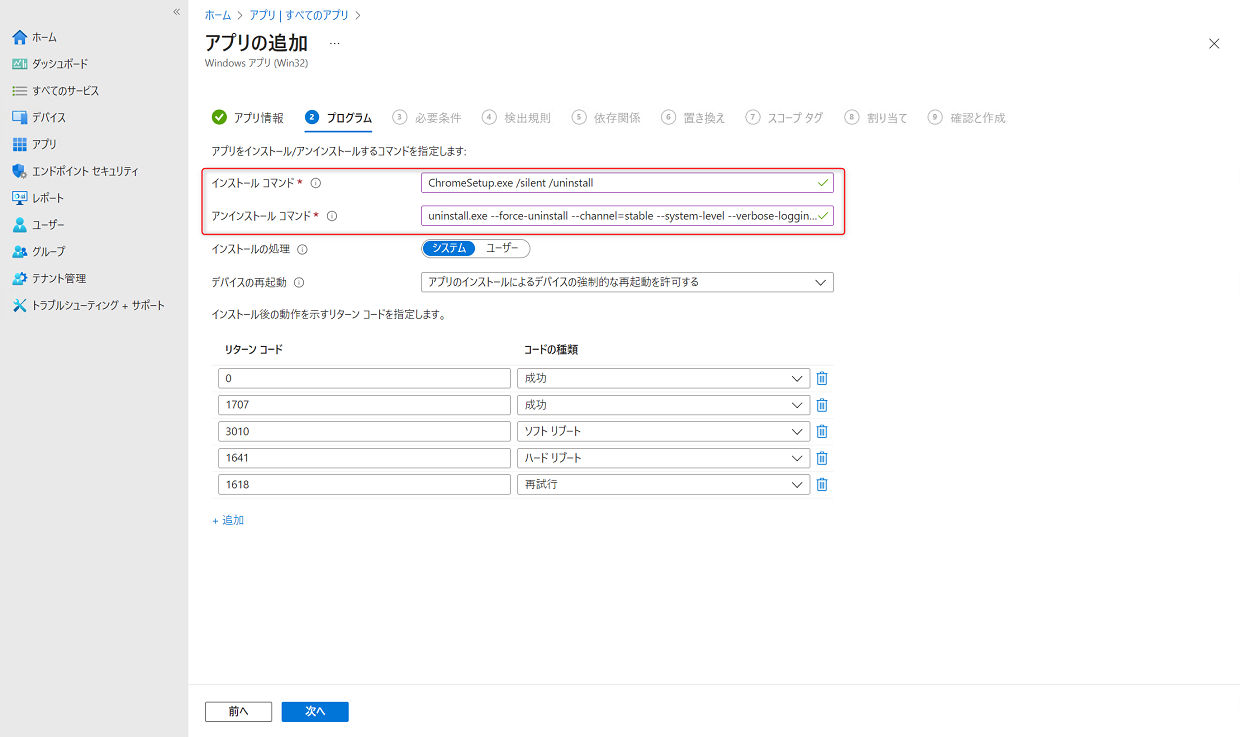Open the 必要条件 step tab
The image size is (1240, 737).
tap(428, 118)
